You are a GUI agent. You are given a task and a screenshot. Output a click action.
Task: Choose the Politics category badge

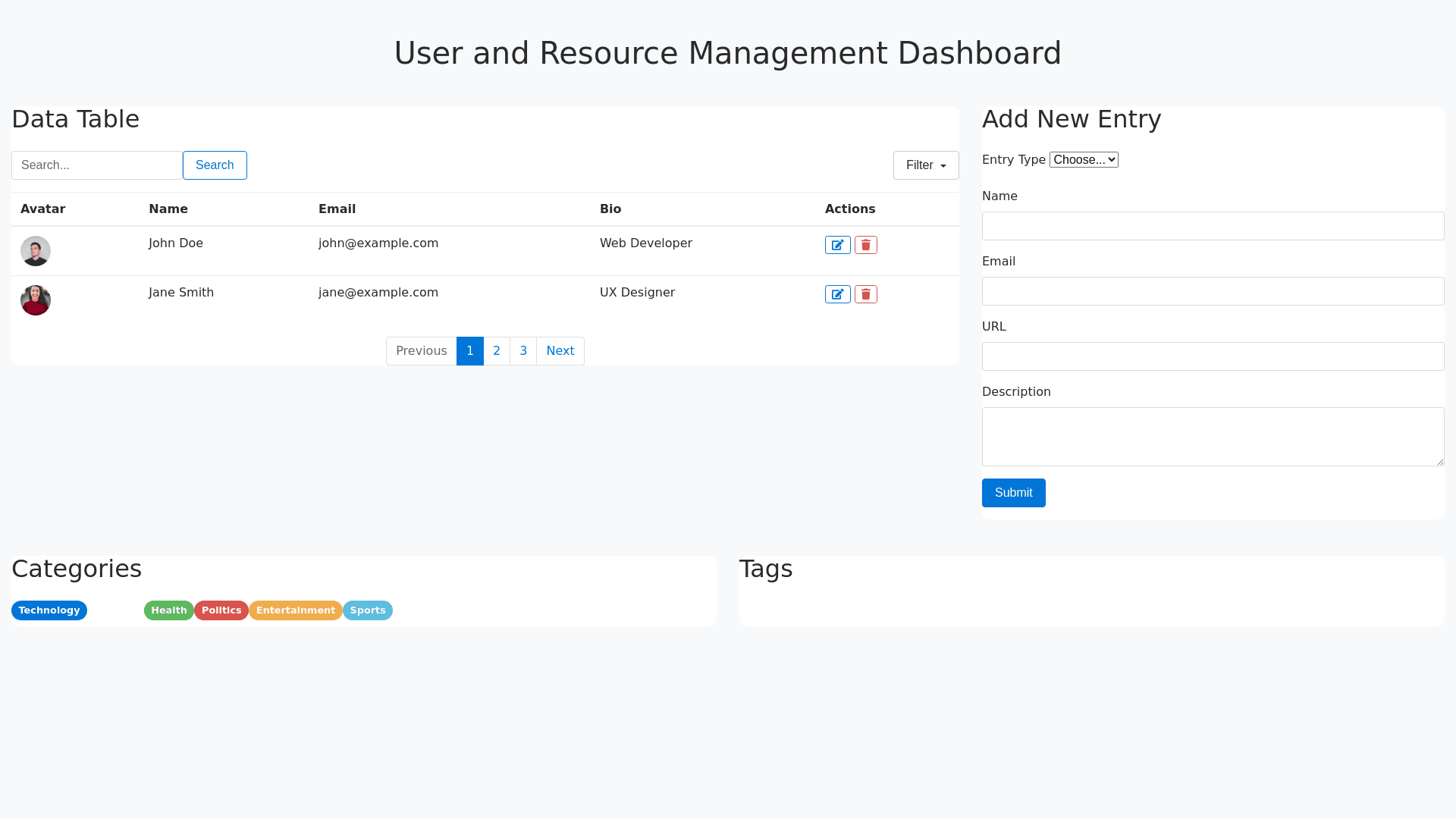click(221, 610)
